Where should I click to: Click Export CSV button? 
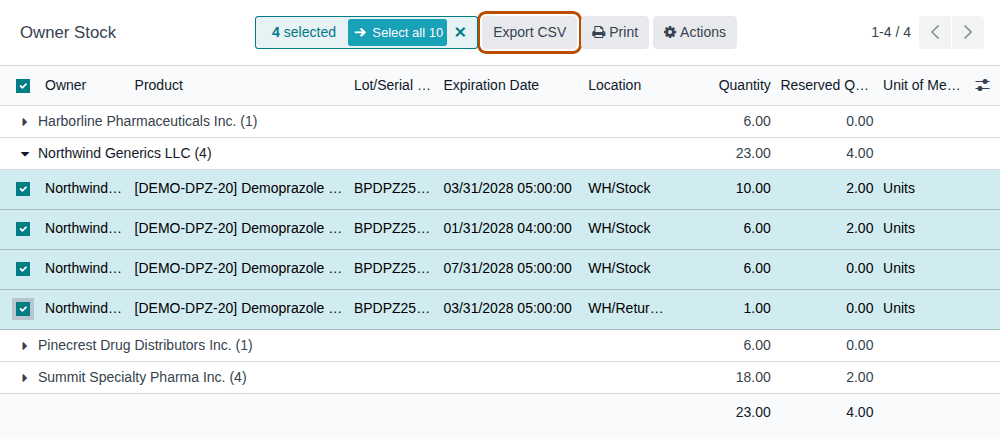[529, 33]
